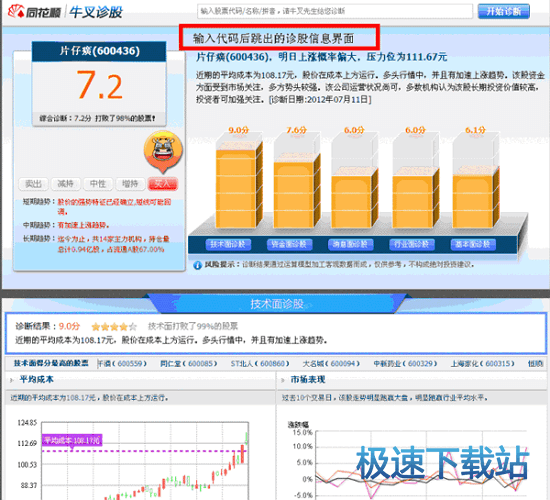Screen dimensions: 550x500
Task: Expand the 市场表现 section arrow
Action: pyautogui.click(x=283, y=380)
